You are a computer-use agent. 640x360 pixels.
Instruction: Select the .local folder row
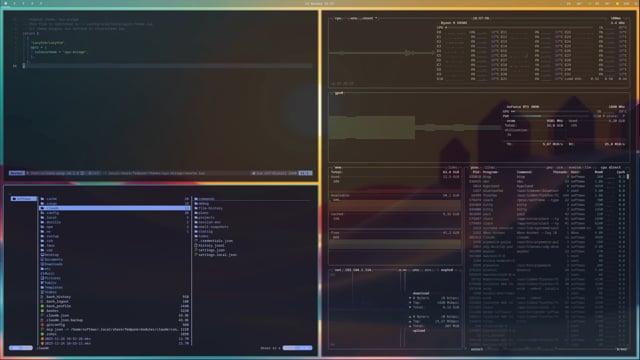pyautogui.click(x=115, y=218)
